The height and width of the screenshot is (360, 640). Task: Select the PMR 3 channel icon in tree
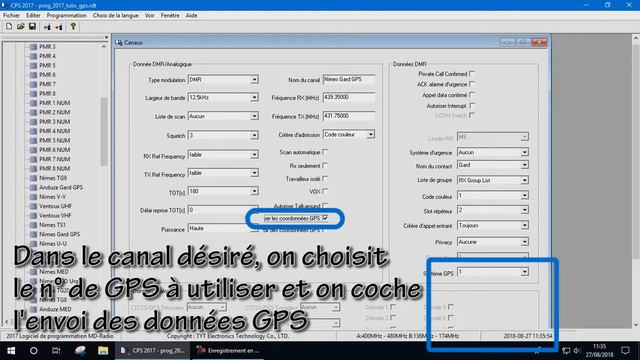(33, 47)
